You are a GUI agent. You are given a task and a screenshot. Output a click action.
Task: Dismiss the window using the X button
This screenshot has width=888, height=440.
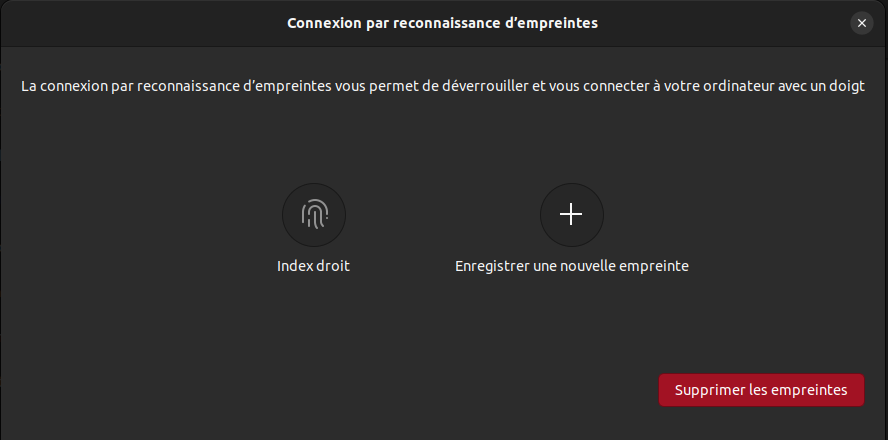coord(861,23)
